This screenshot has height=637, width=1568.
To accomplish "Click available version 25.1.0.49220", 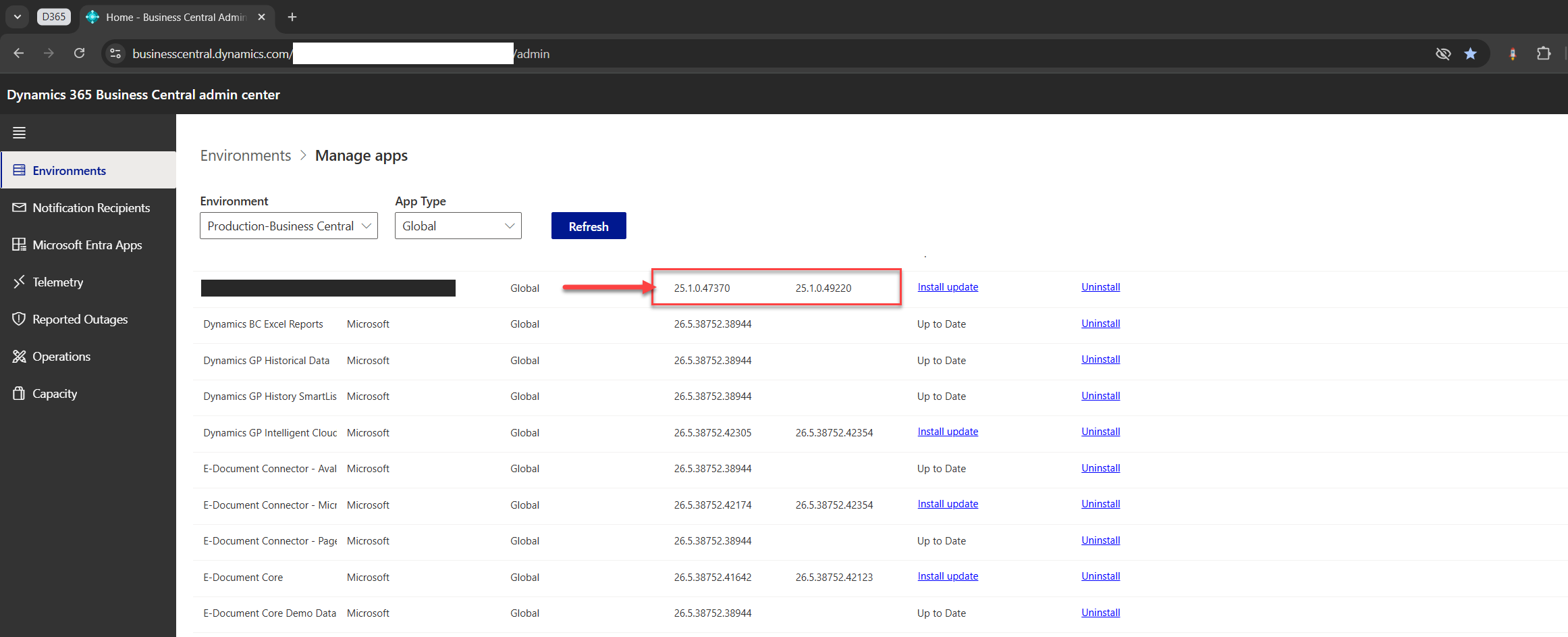I will coord(823,288).
